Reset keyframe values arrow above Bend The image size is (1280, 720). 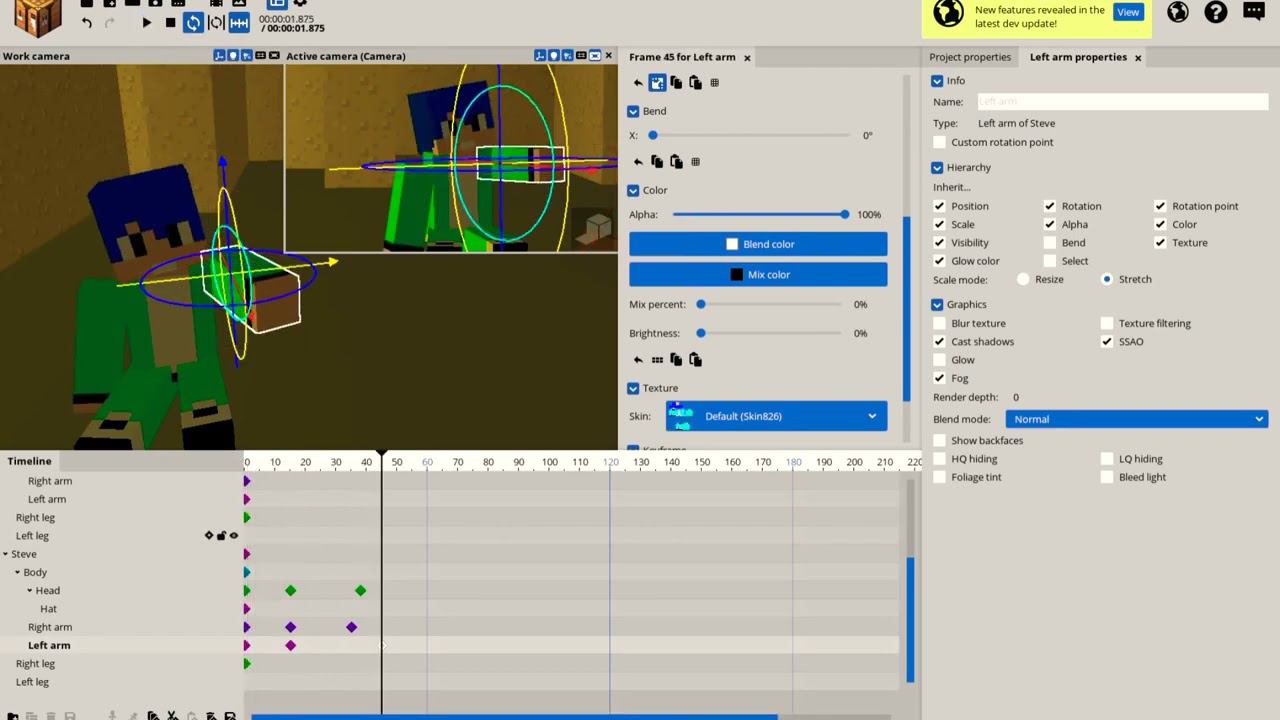(638, 83)
